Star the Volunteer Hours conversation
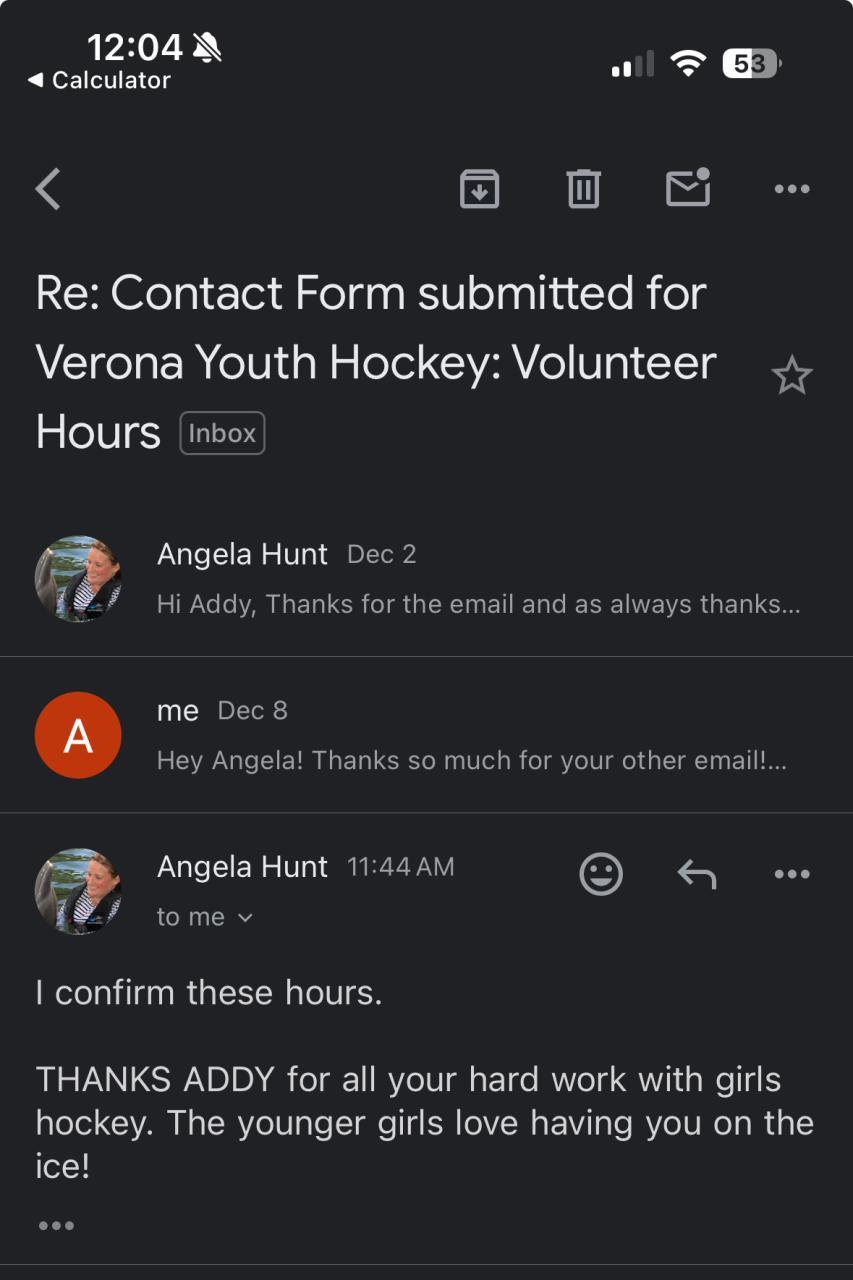 point(792,376)
